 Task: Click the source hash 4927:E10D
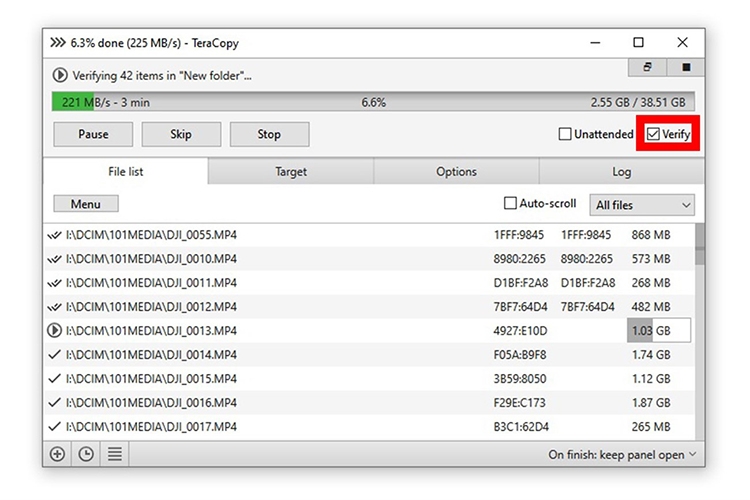[x=520, y=331]
